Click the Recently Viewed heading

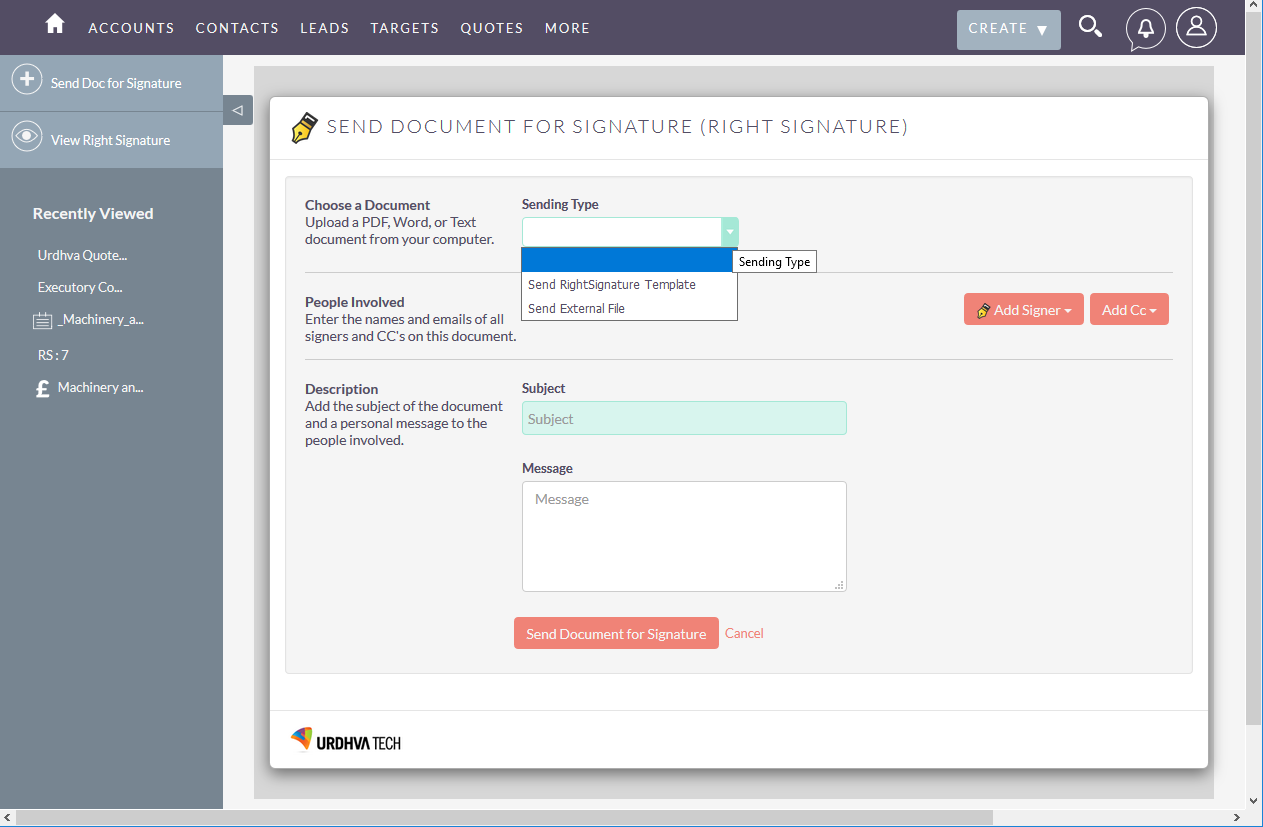point(93,213)
